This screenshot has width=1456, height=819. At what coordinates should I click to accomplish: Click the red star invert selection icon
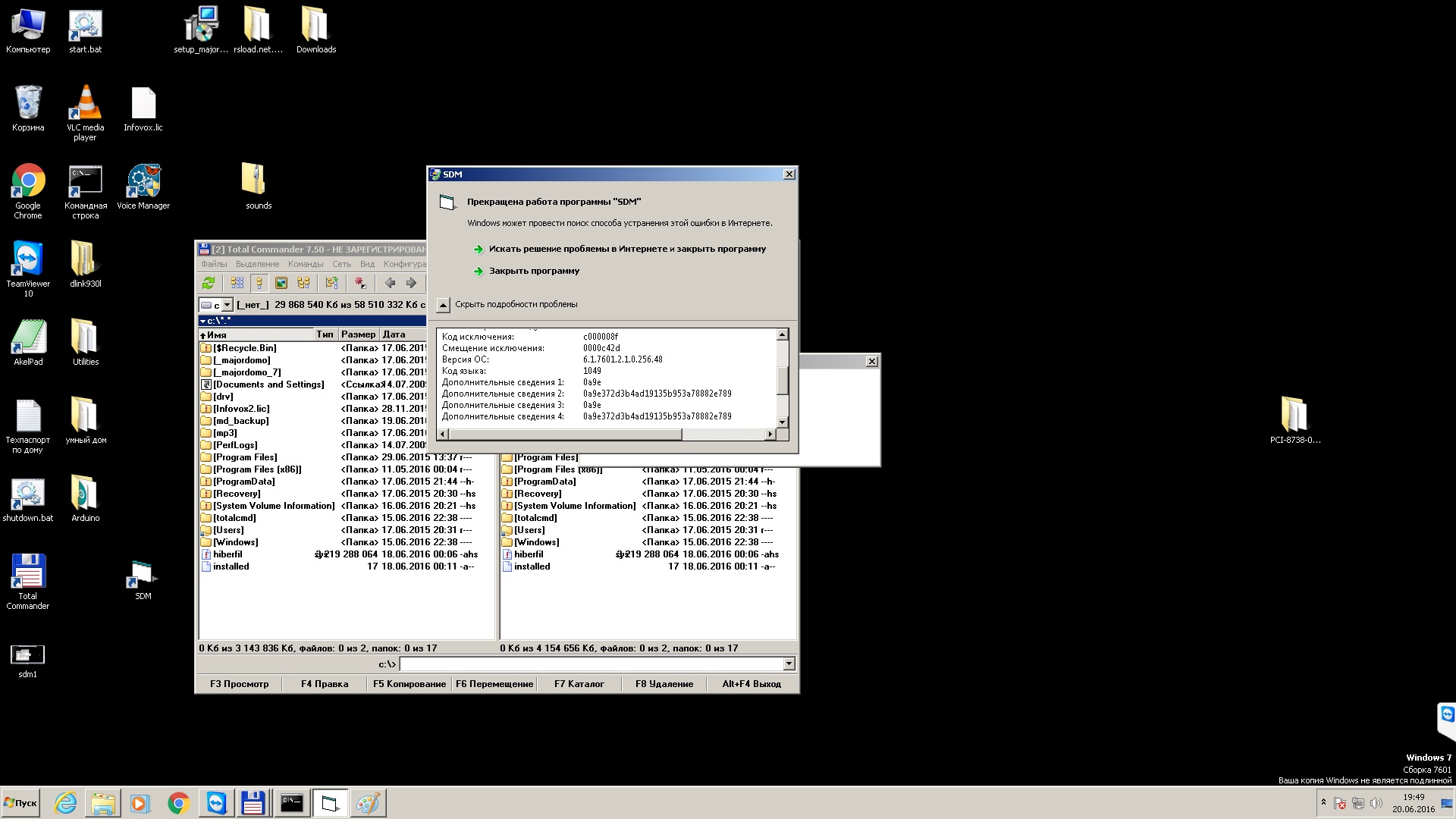tap(360, 283)
